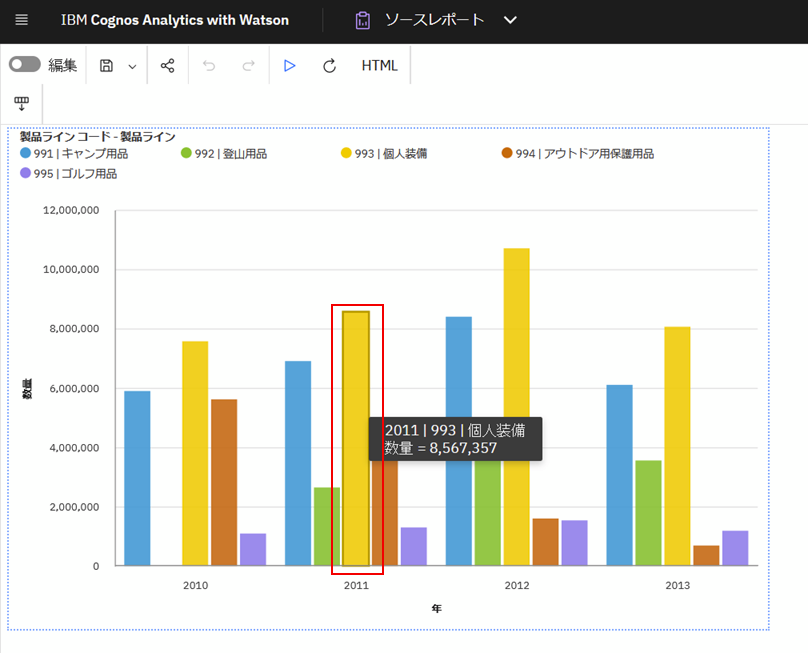Viewport: 808px width, 653px height.
Task: Click the report clipboard icon beside ソースレポート
Action: click(363, 21)
